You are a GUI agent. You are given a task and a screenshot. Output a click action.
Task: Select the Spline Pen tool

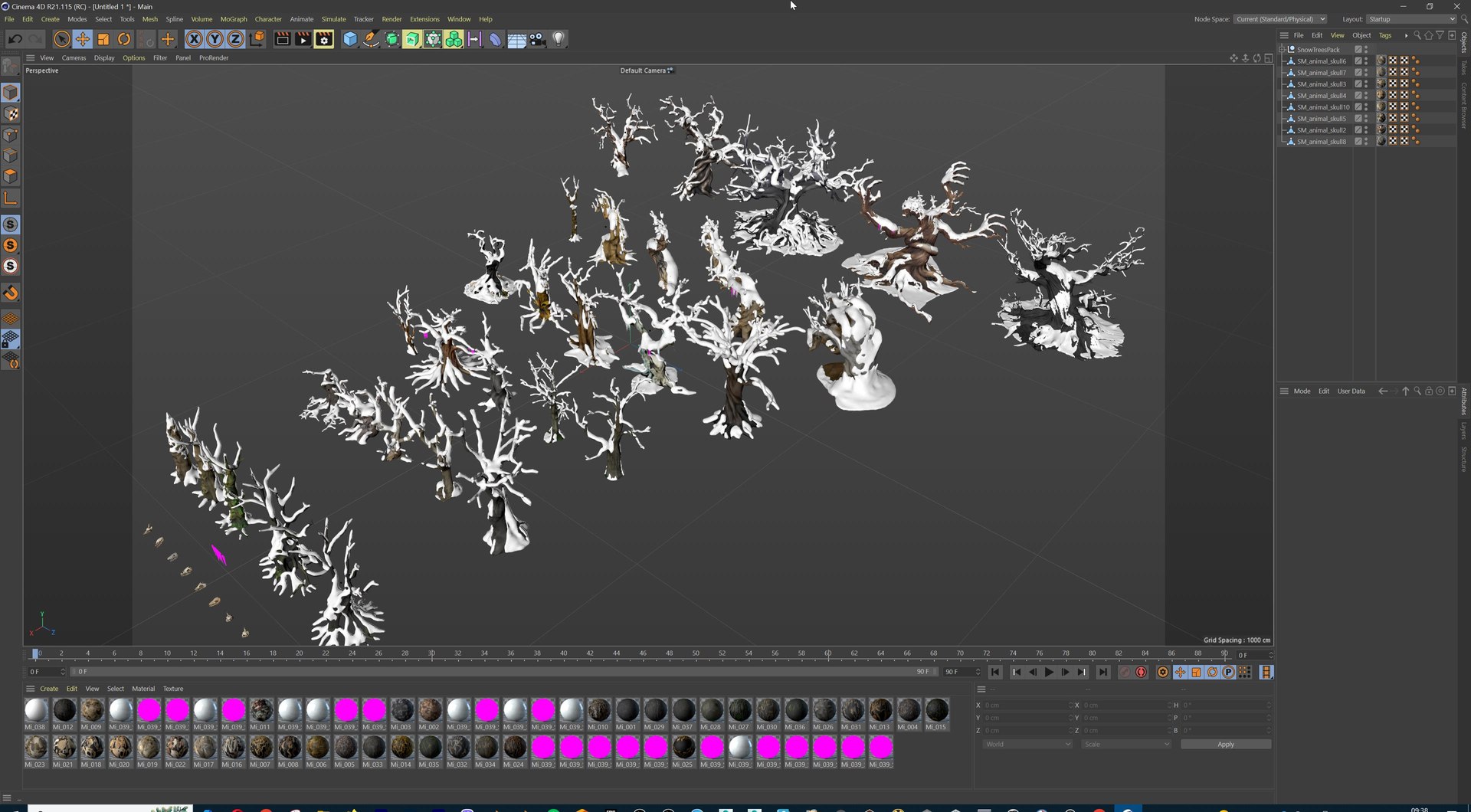(x=371, y=39)
